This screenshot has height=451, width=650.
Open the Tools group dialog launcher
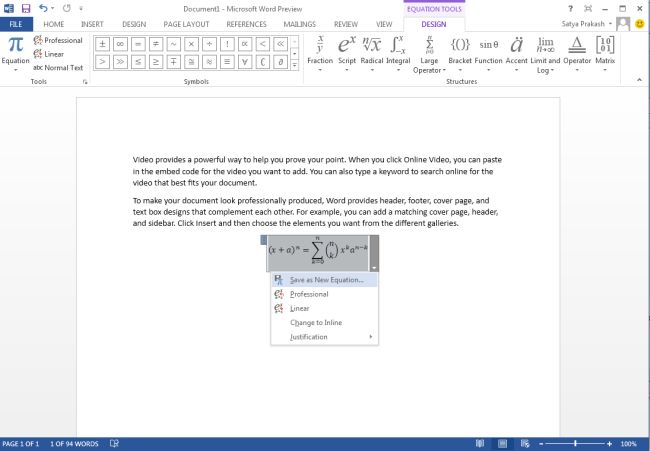[x=85, y=82]
